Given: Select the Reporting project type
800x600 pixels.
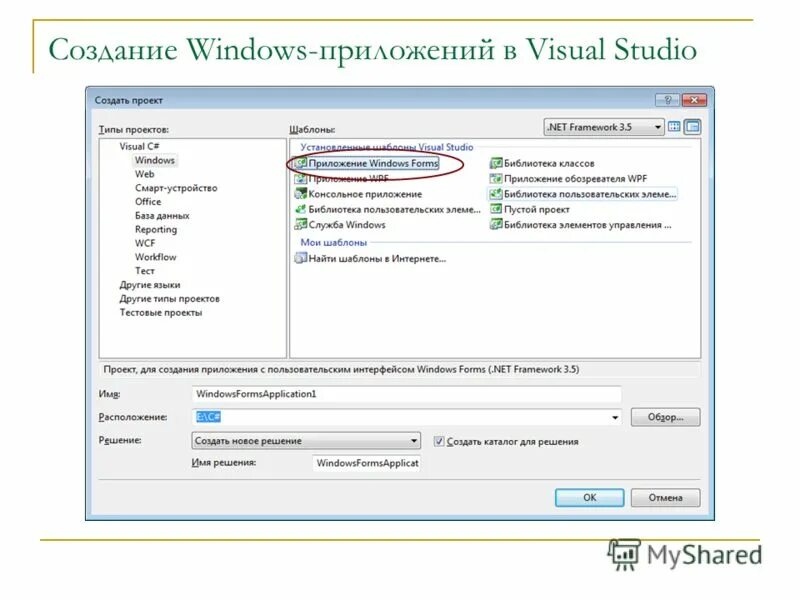Looking at the screenshot, I should click(x=156, y=230).
